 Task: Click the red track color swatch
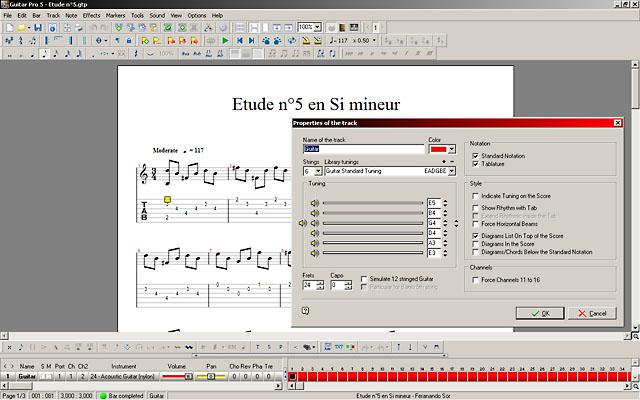438,149
